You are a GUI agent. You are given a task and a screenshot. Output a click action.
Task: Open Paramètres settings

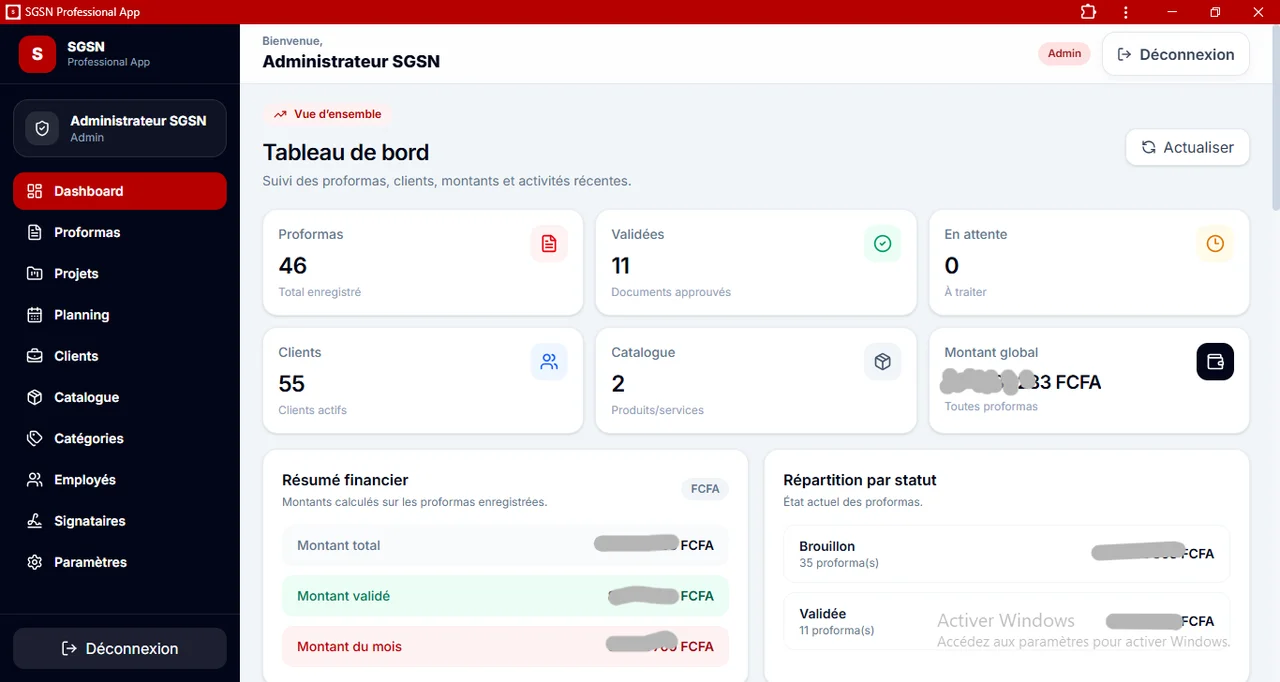(x=120, y=562)
